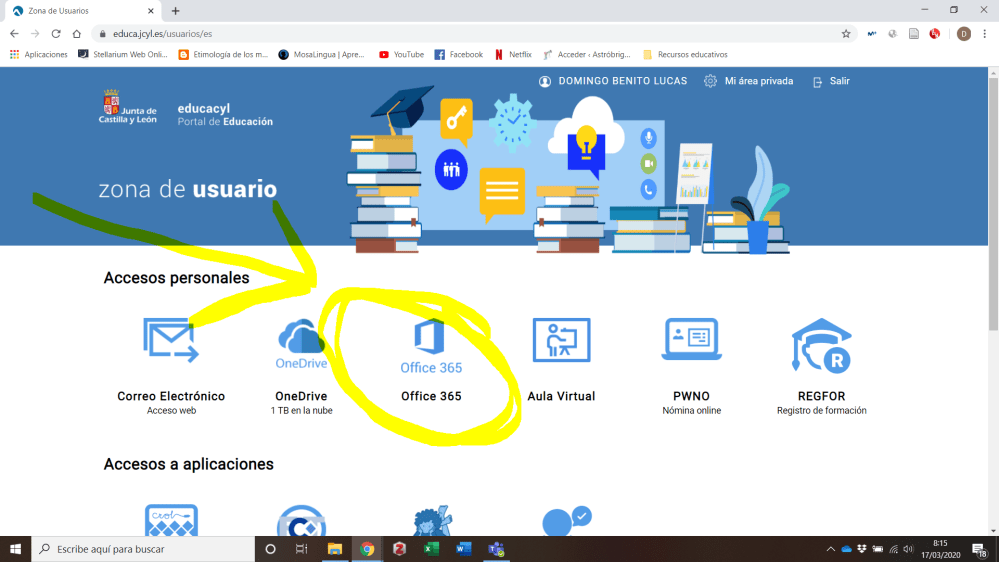Open the REGFOR registration icon

pos(821,345)
